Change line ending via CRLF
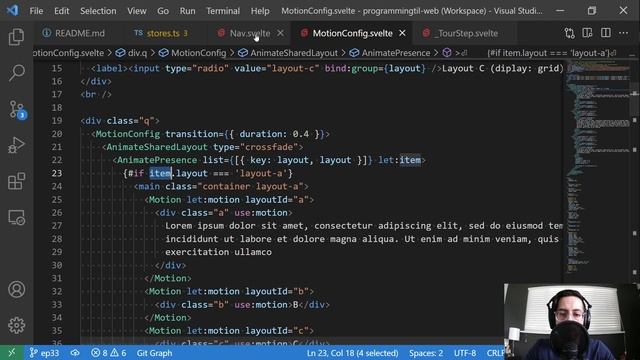 pyautogui.click(x=495, y=353)
